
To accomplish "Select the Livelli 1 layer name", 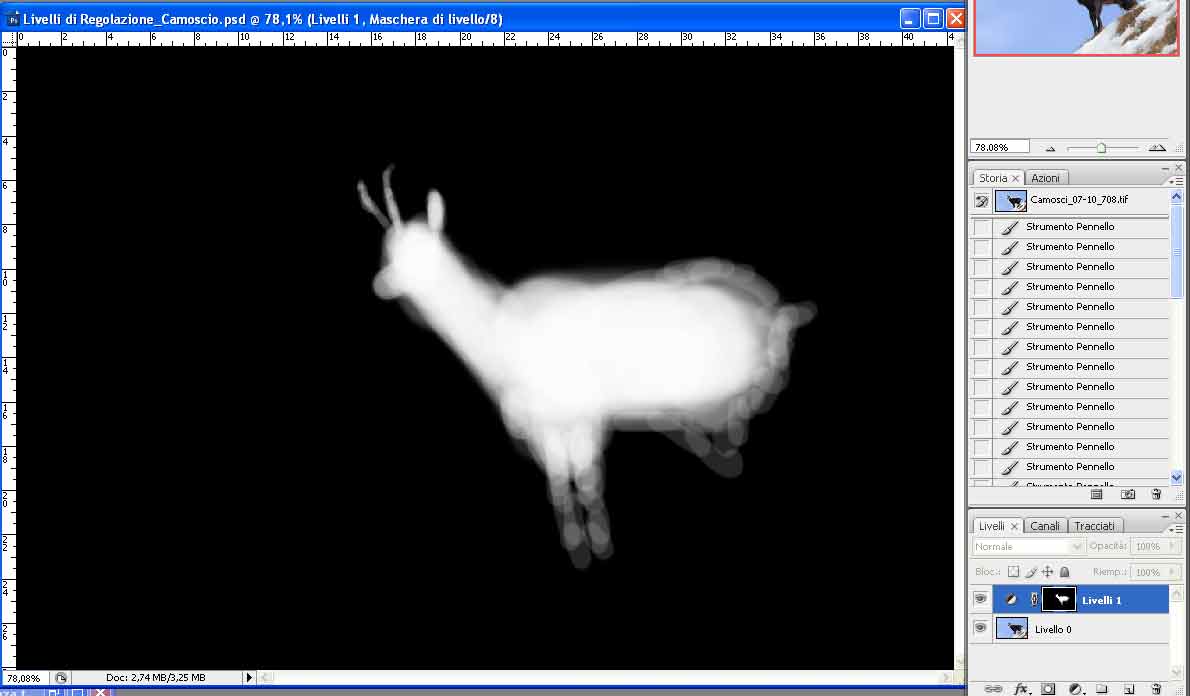I will tap(1101, 600).
